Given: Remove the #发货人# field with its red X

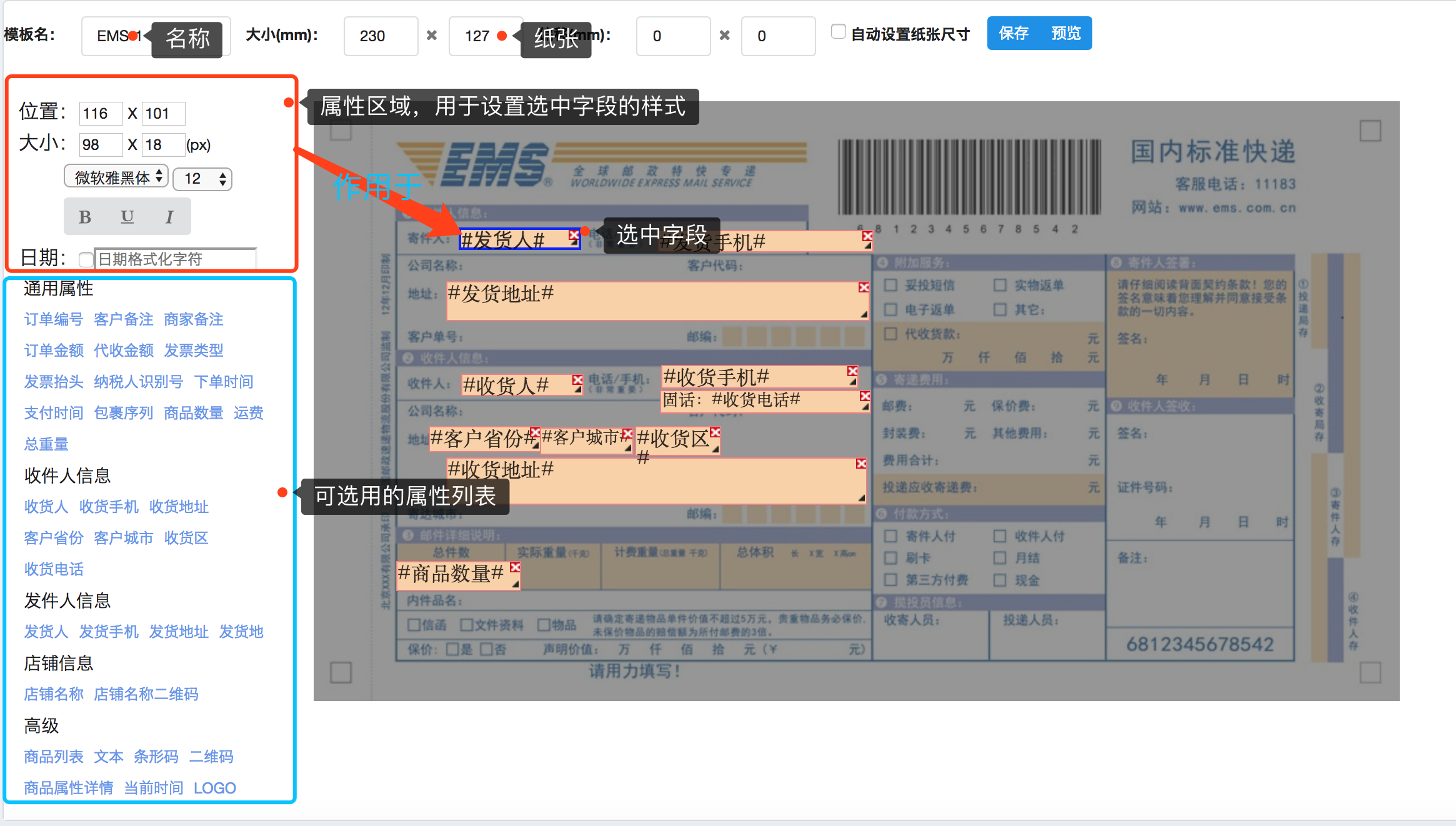Looking at the screenshot, I should (x=574, y=235).
